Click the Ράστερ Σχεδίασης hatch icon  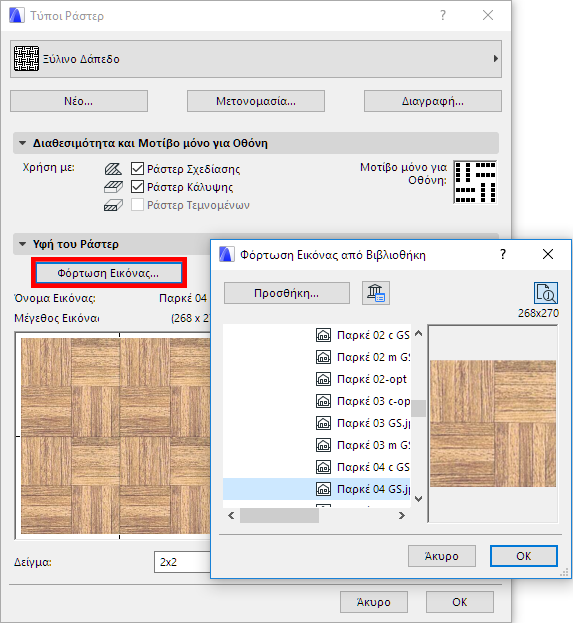click(x=113, y=169)
